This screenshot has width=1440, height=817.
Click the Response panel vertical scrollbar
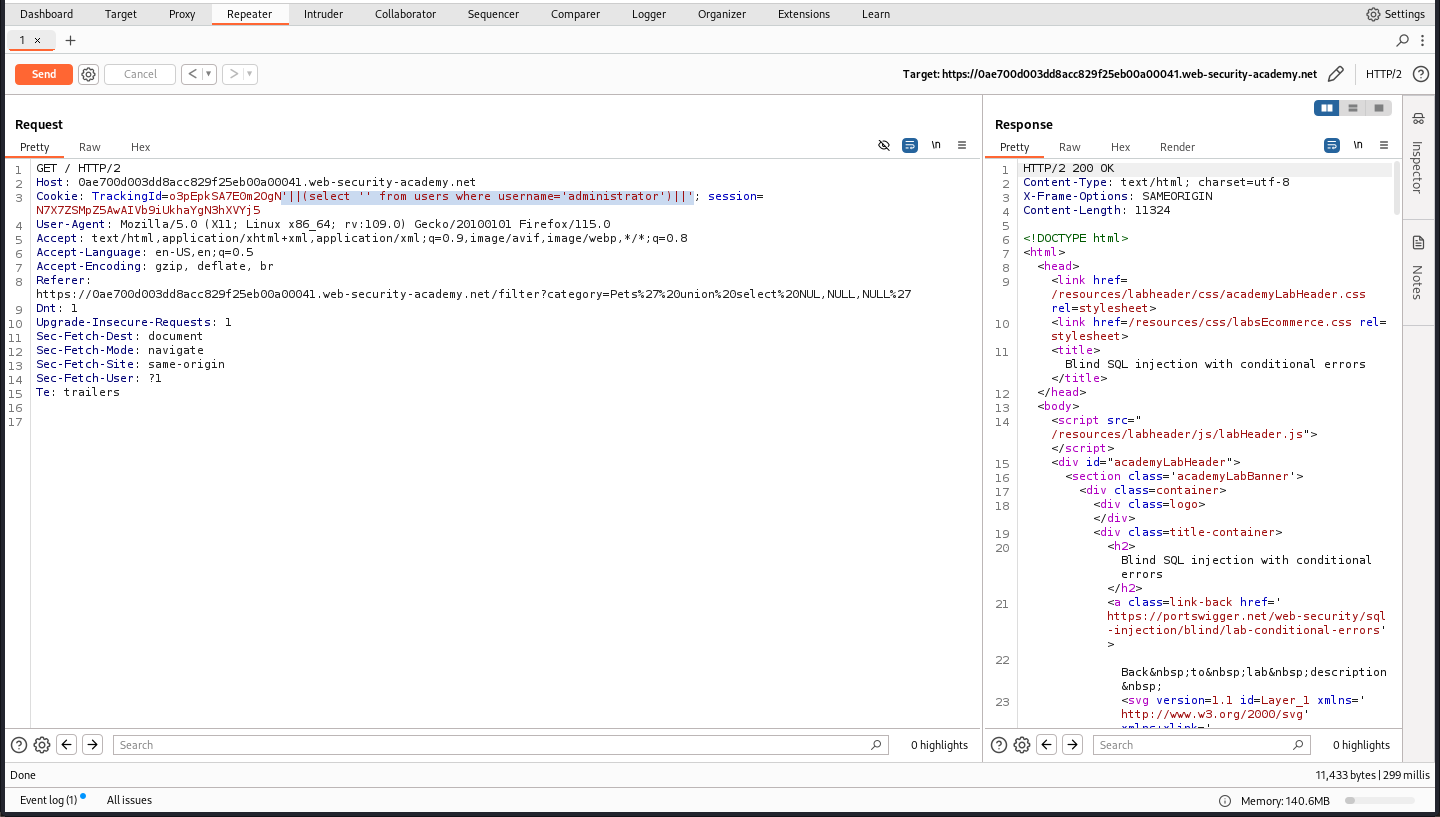coord(1398,188)
